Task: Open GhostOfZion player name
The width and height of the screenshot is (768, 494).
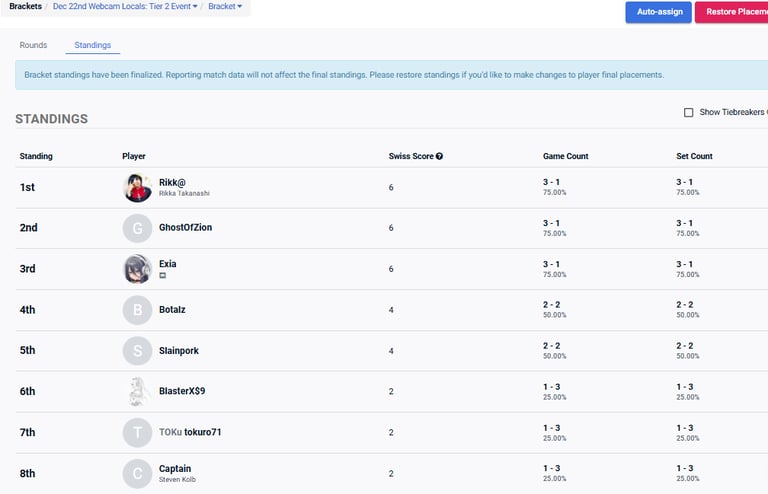Action: tap(185, 228)
